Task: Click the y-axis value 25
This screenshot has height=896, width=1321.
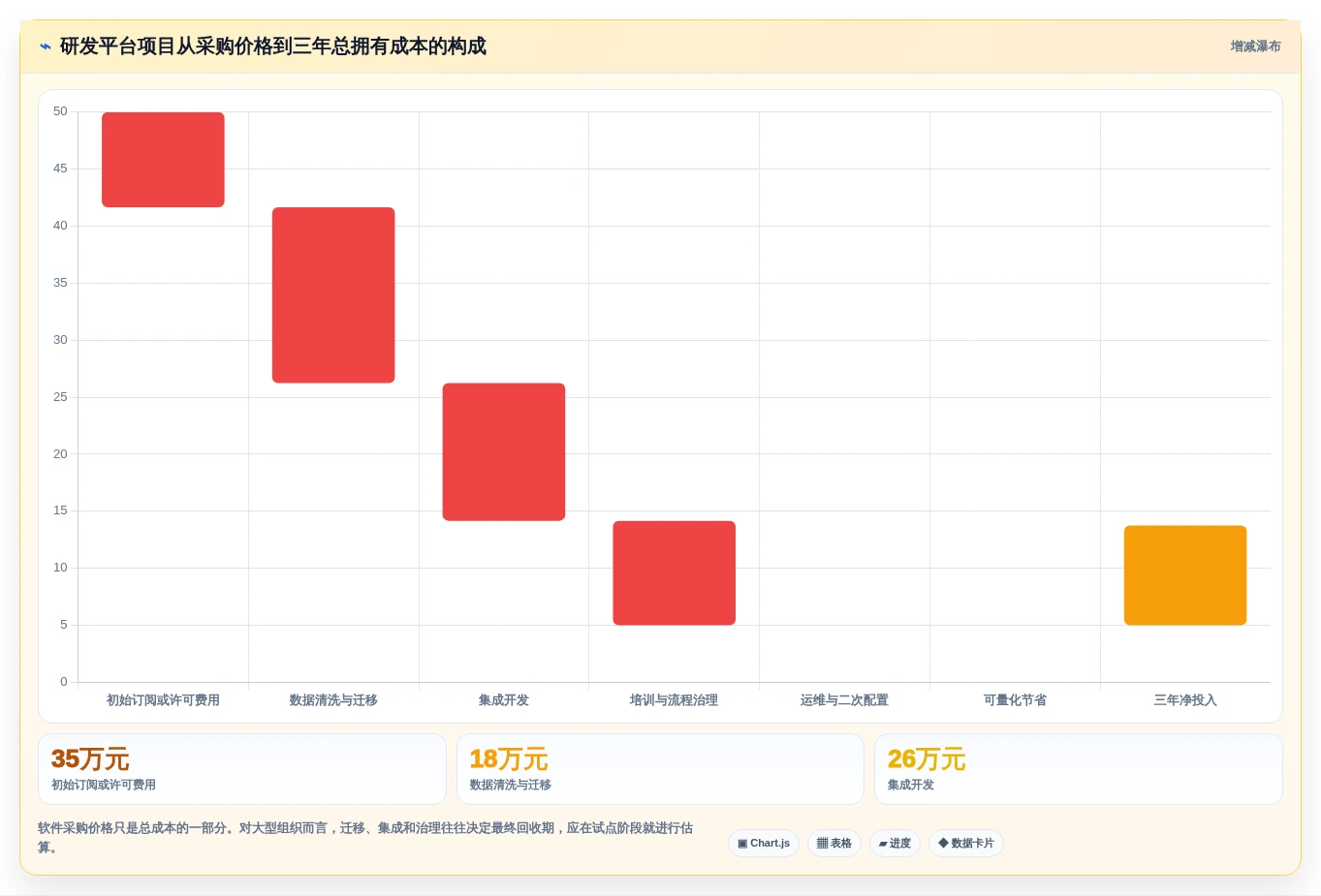Action: point(60,397)
